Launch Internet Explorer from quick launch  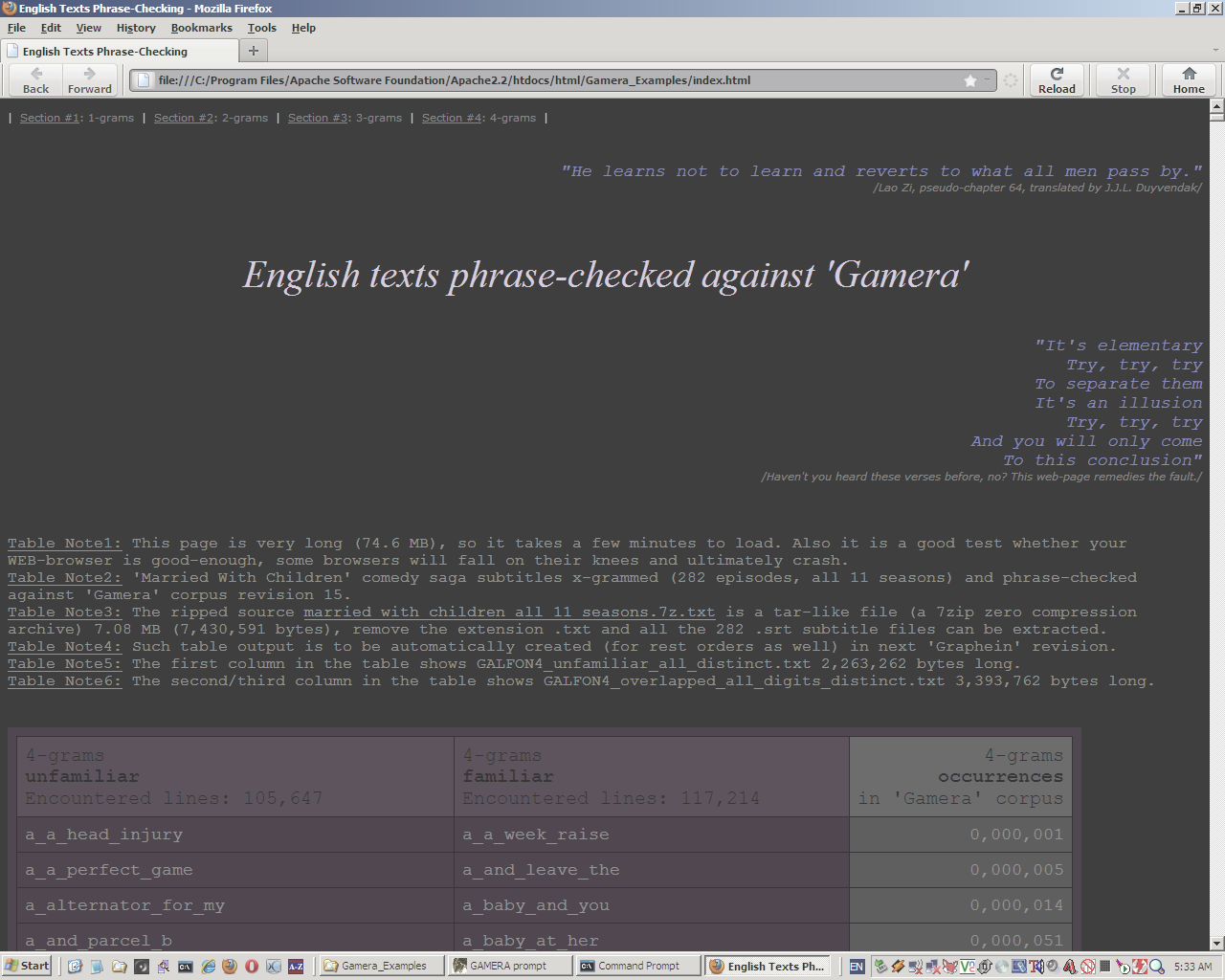click(208, 966)
